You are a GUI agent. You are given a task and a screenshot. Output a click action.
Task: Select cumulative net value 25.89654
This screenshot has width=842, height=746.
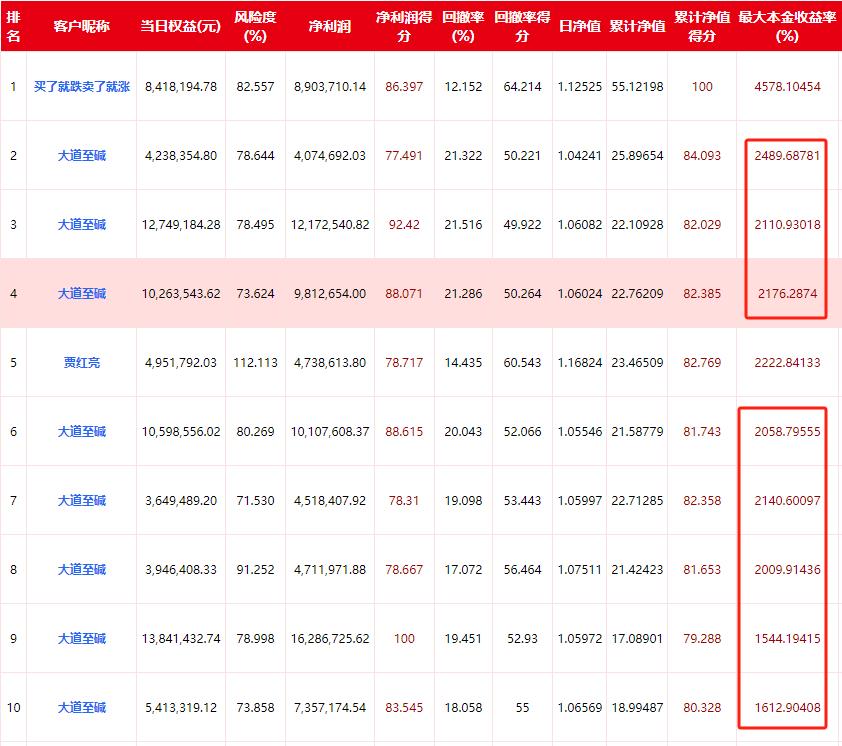[637, 156]
